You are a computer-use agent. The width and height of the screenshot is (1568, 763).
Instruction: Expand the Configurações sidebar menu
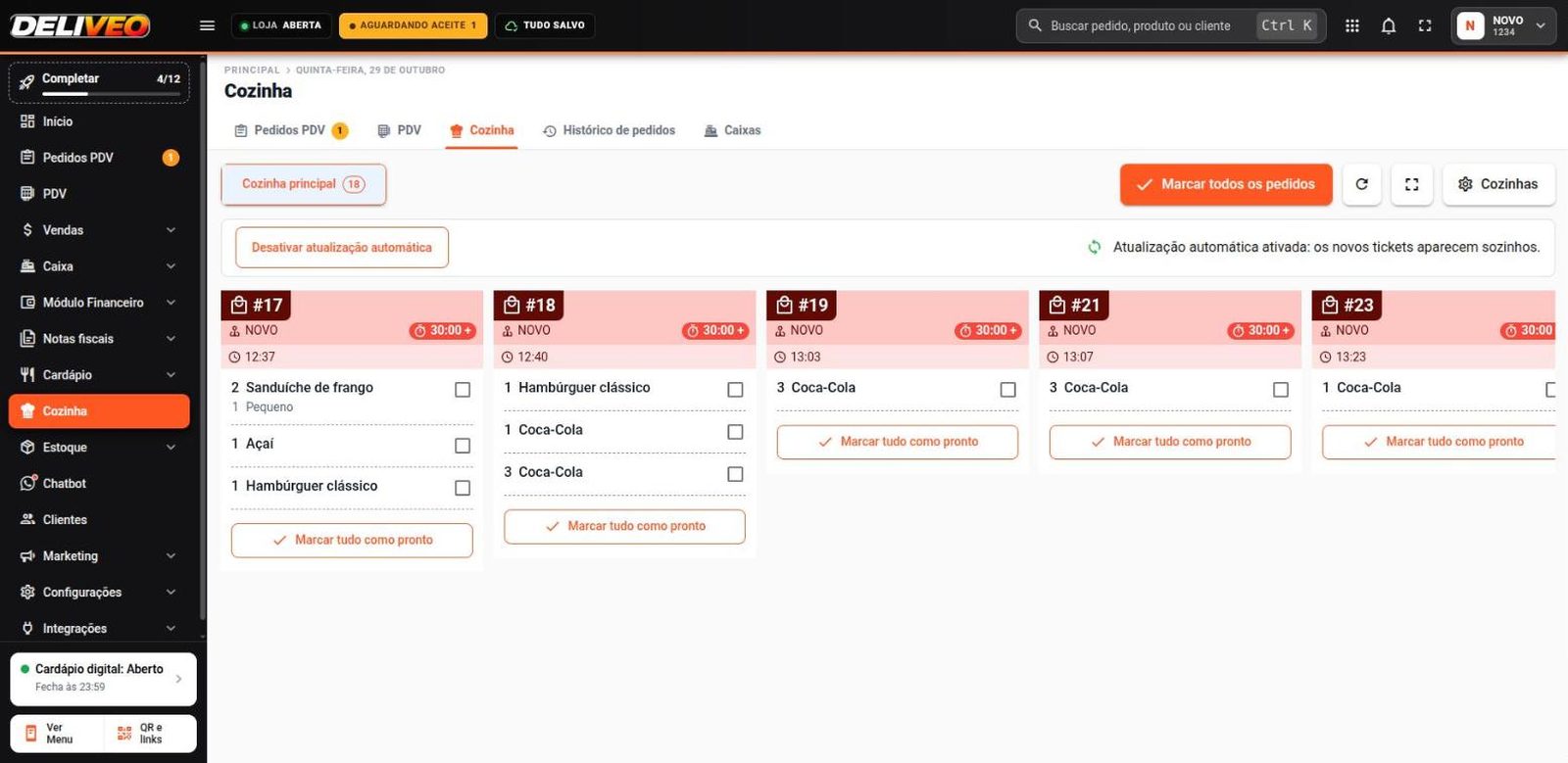(99, 593)
